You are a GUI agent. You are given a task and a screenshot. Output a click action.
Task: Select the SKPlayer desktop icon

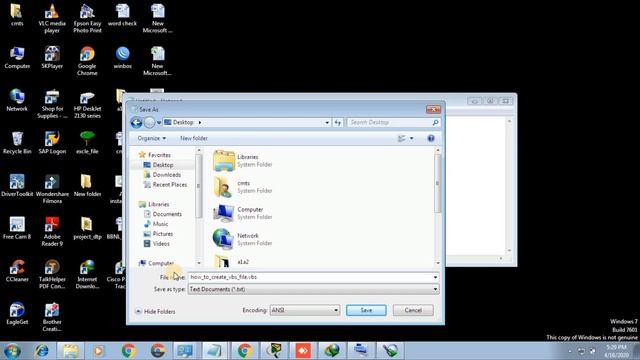(x=52, y=58)
